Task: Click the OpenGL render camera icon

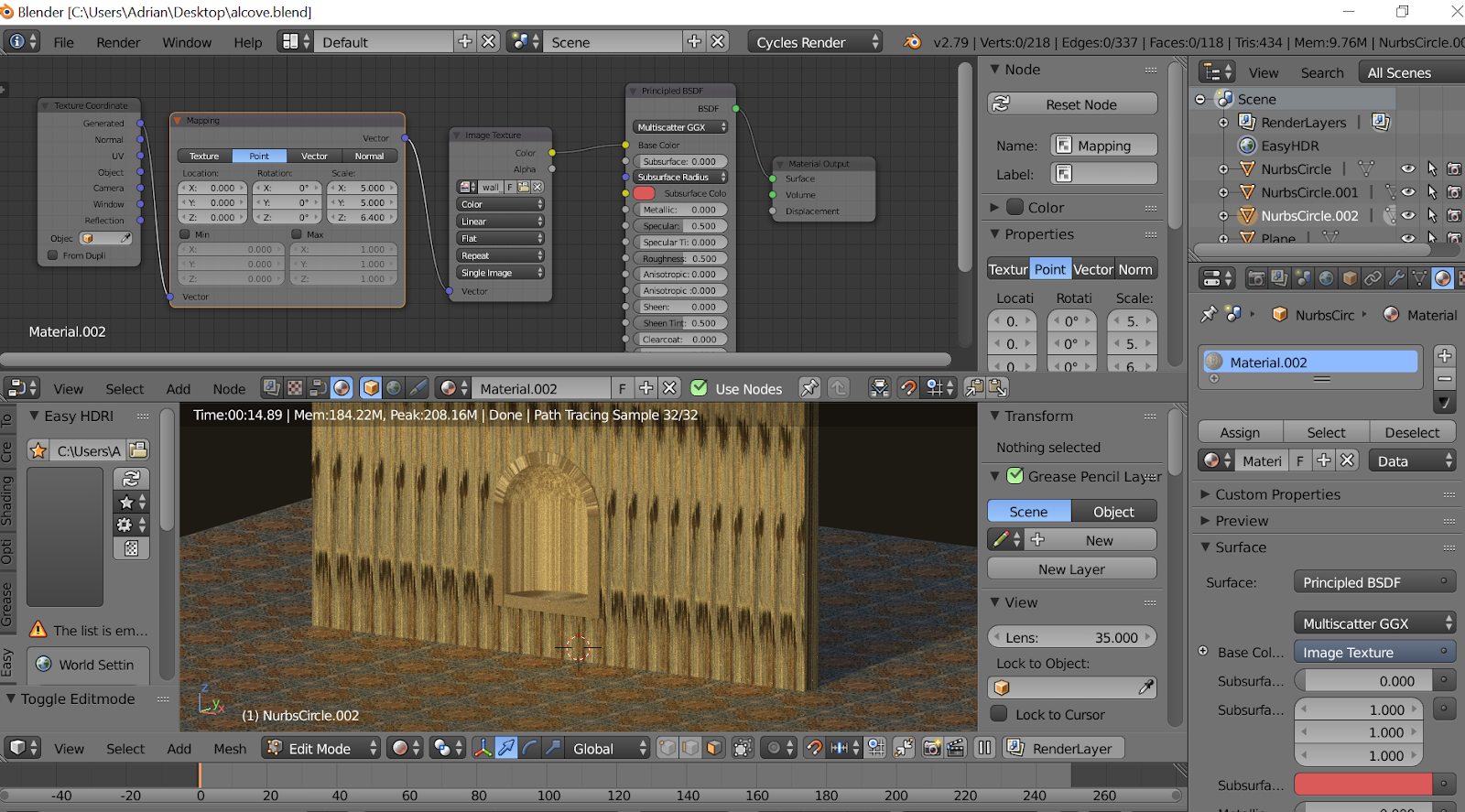Action: [932, 749]
